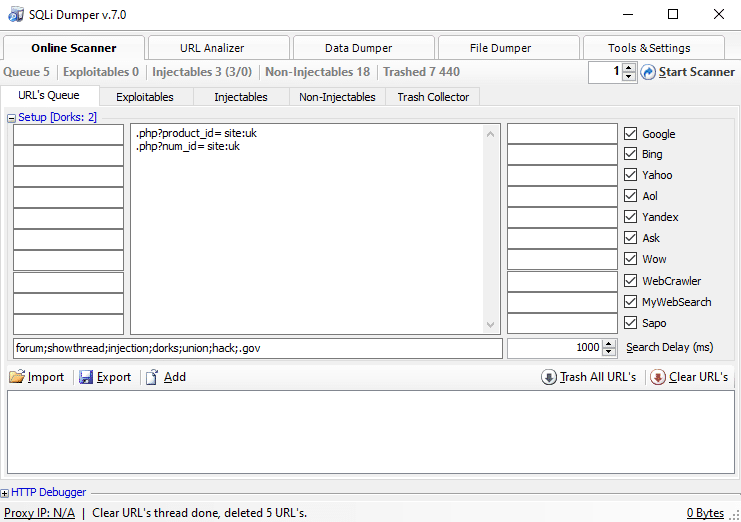Open the Exploitables sub-tab
Image resolution: width=741 pixels, height=522 pixels.
click(146, 97)
